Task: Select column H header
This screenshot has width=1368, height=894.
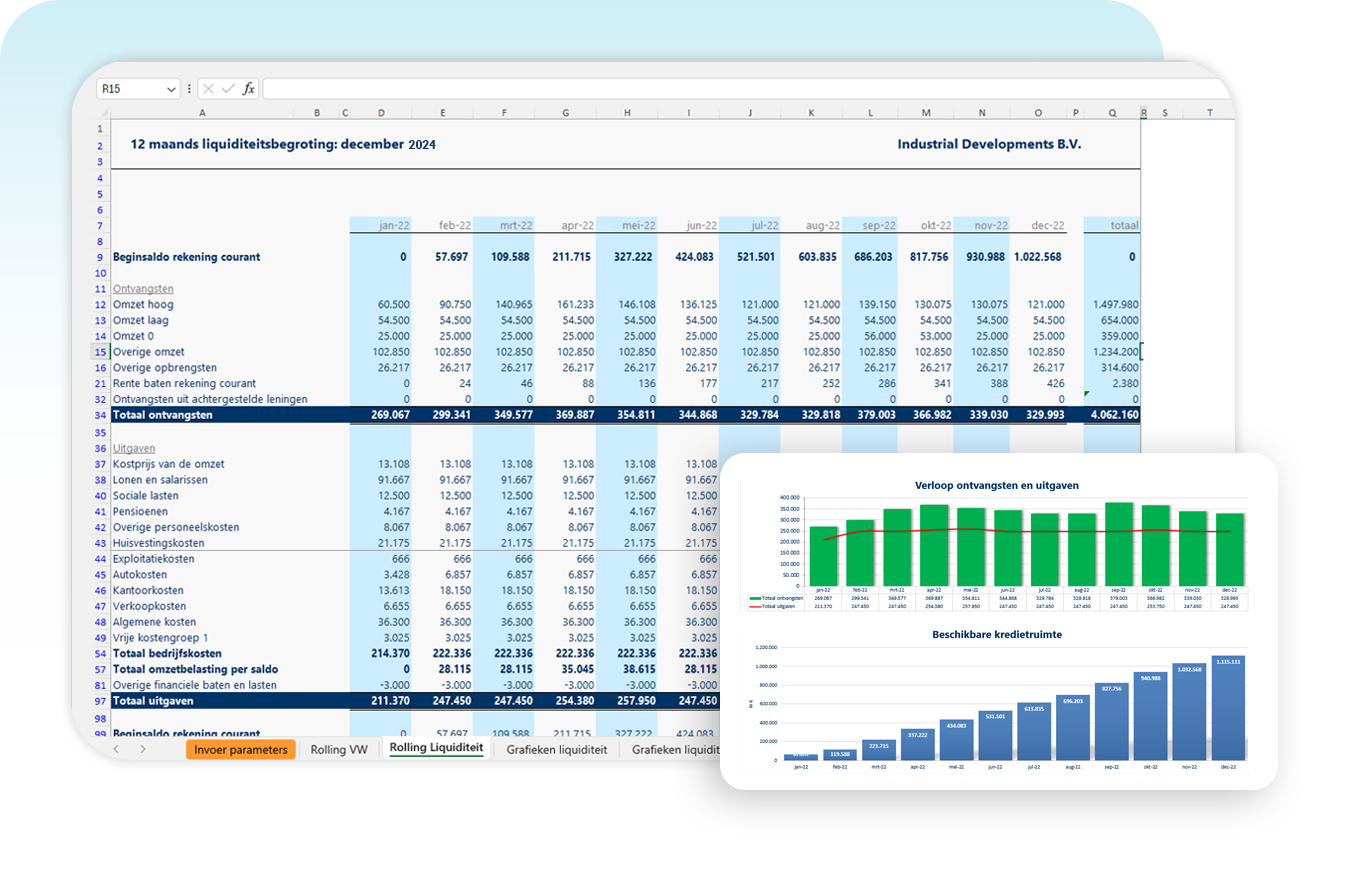Action: click(627, 113)
